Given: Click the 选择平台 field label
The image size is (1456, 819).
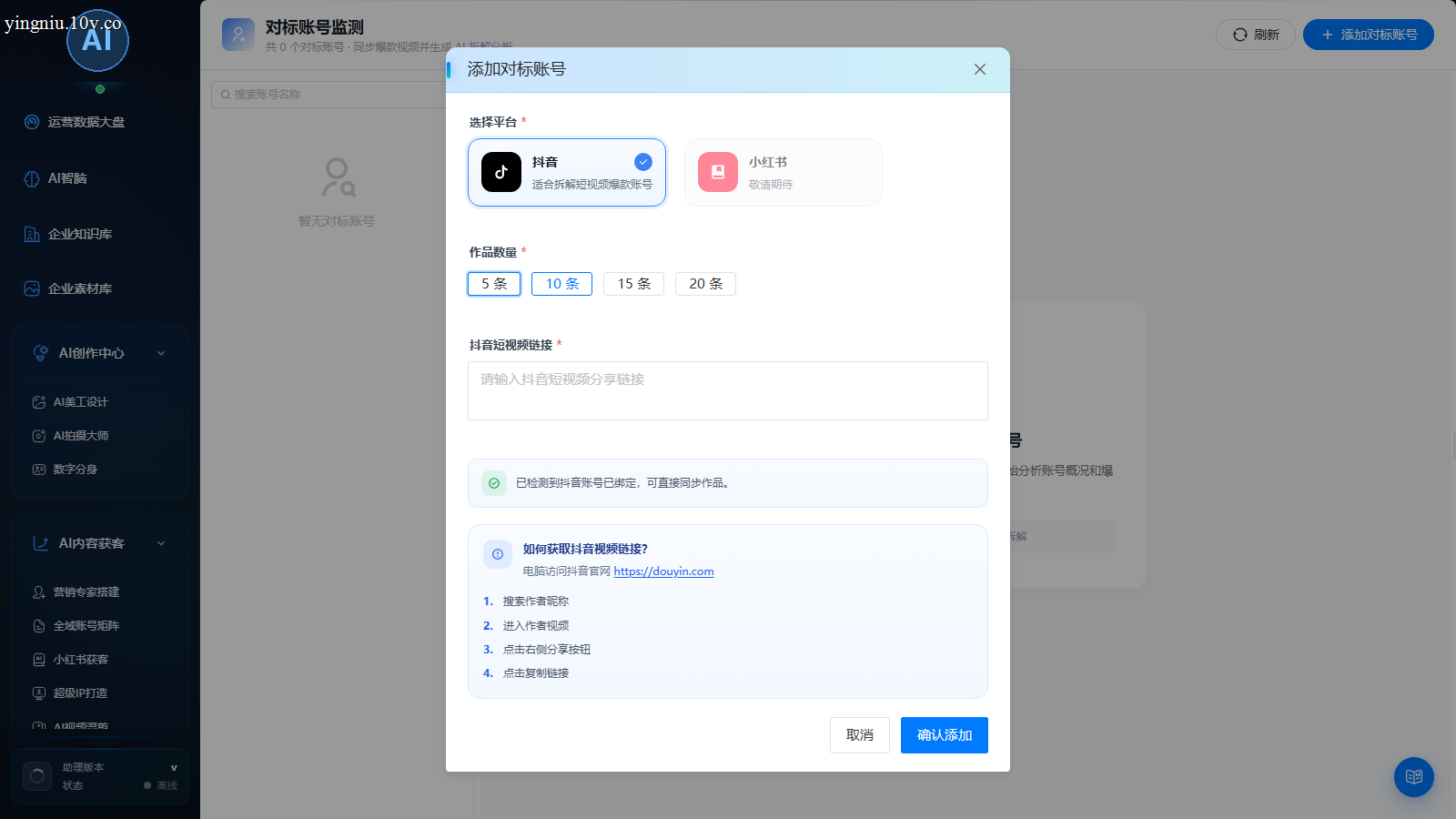Looking at the screenshot, I should click(x=493, y=122).
